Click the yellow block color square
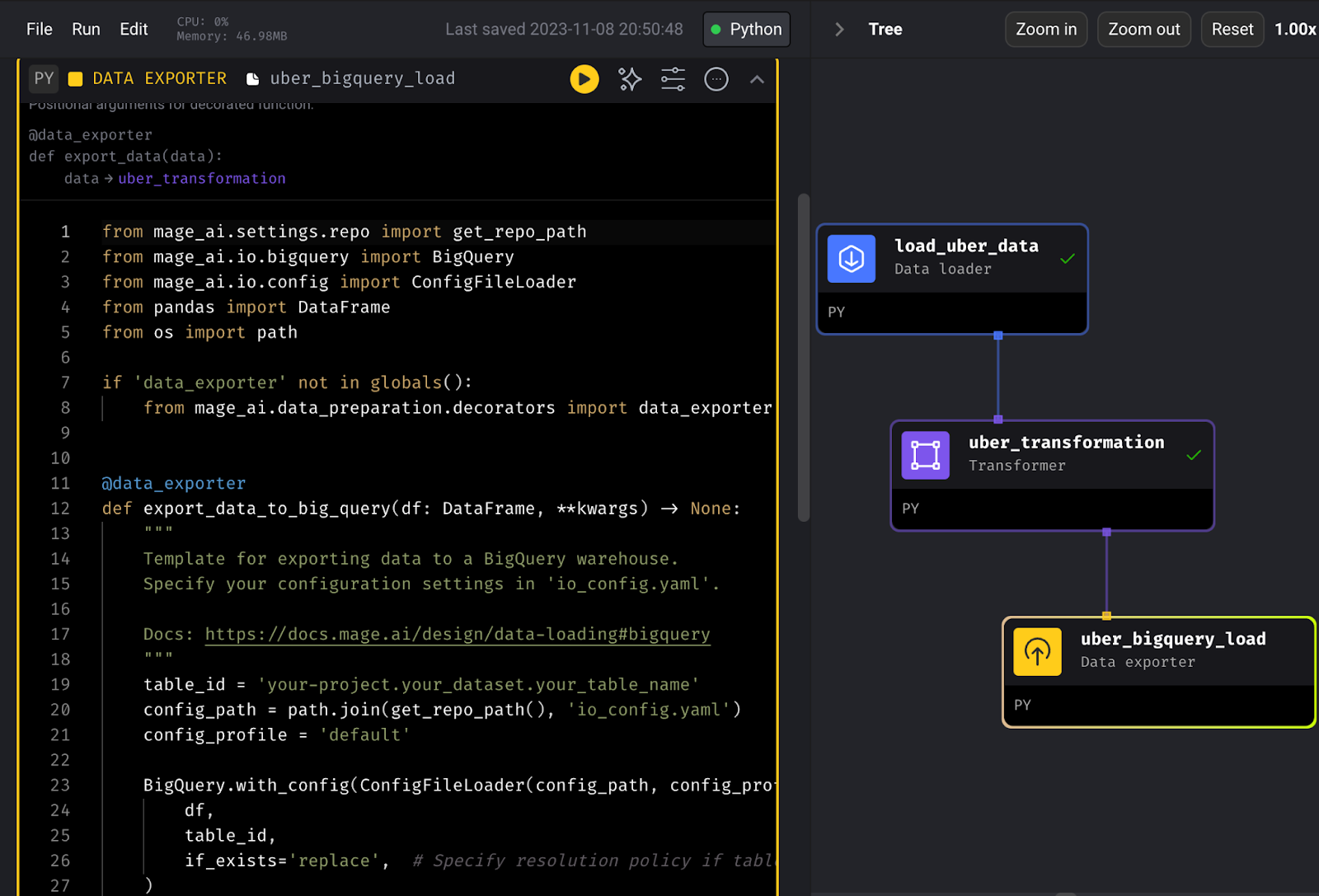The height and width of the screenshot is (896, 1319). (75, 79)
